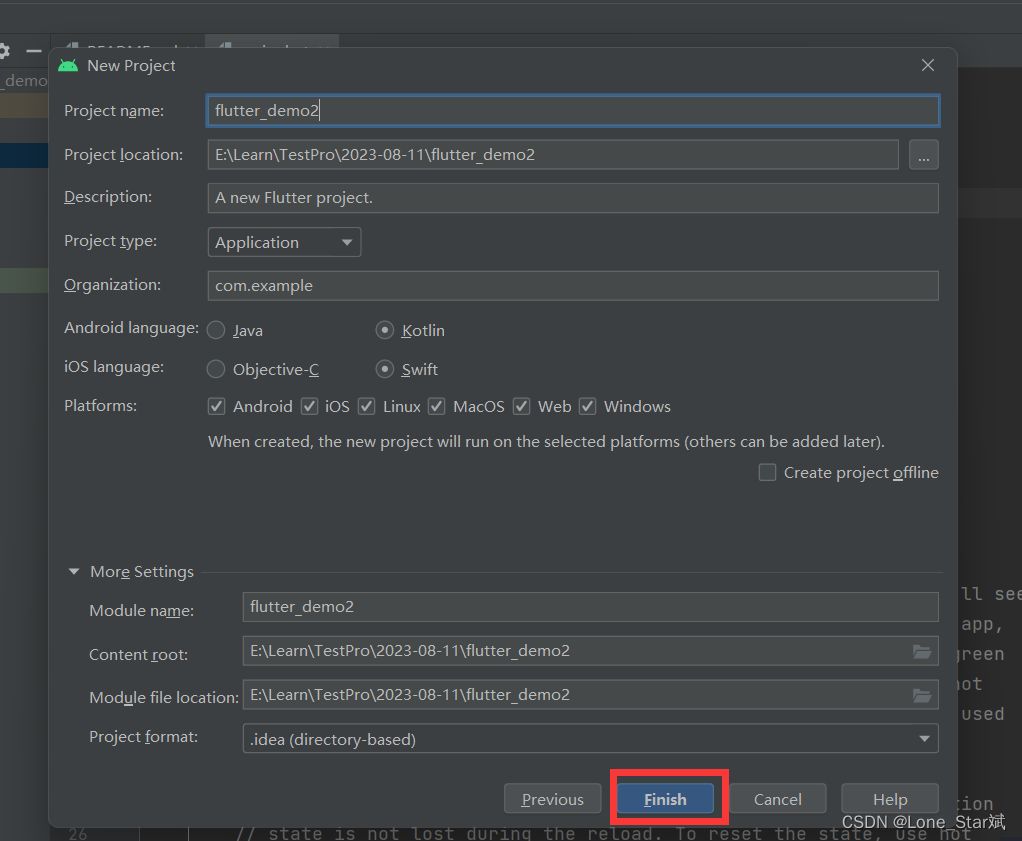Edit the Description field

coord(573,198)
